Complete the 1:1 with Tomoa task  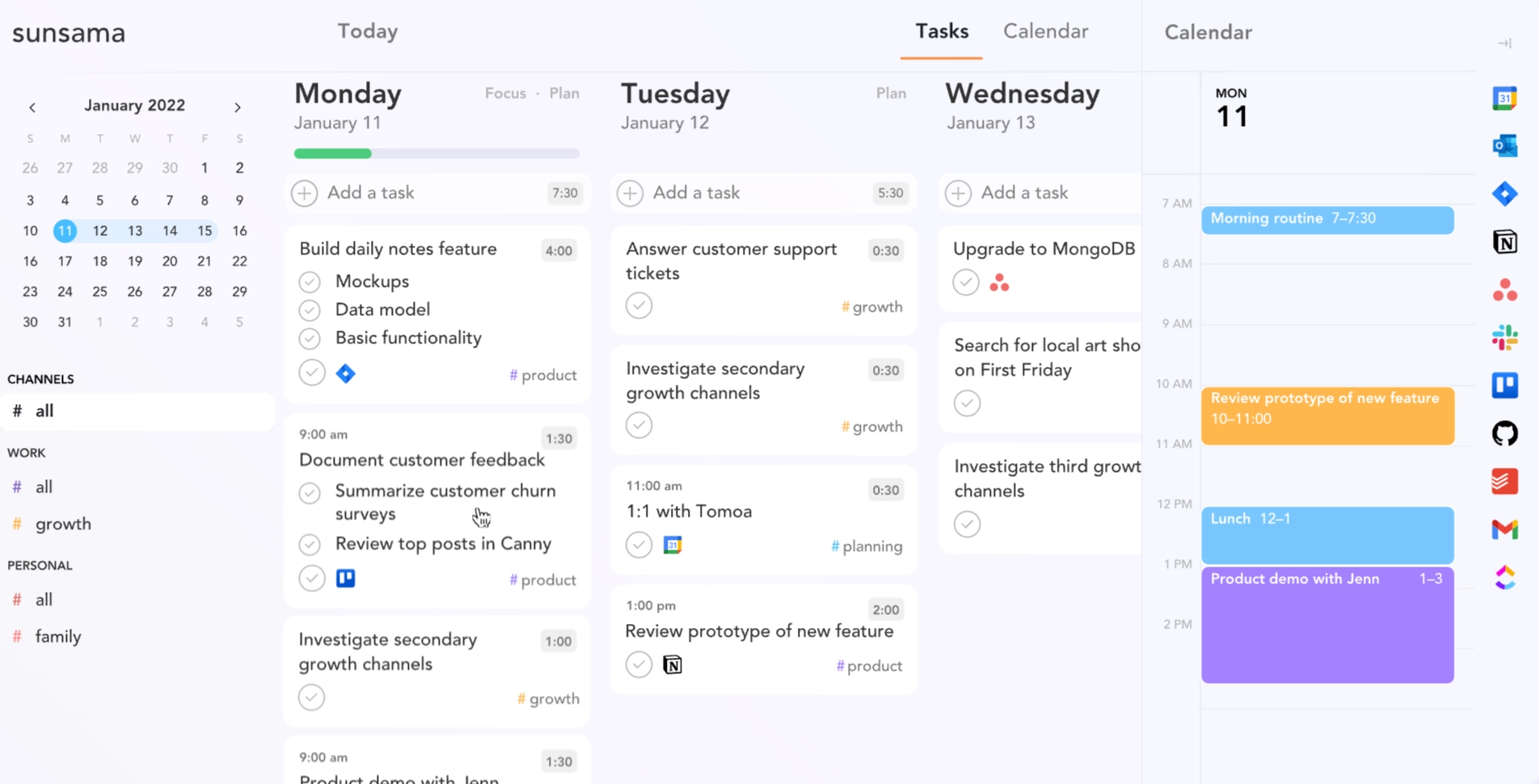coord(639,545)
